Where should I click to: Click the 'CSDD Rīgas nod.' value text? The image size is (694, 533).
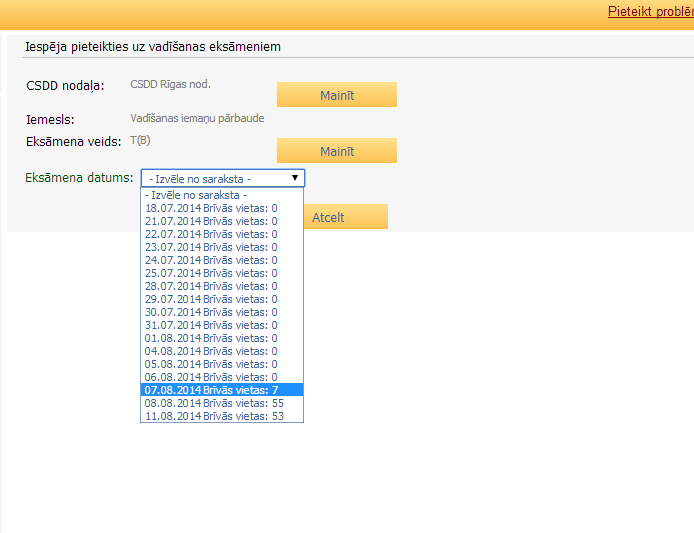point(170,85)
